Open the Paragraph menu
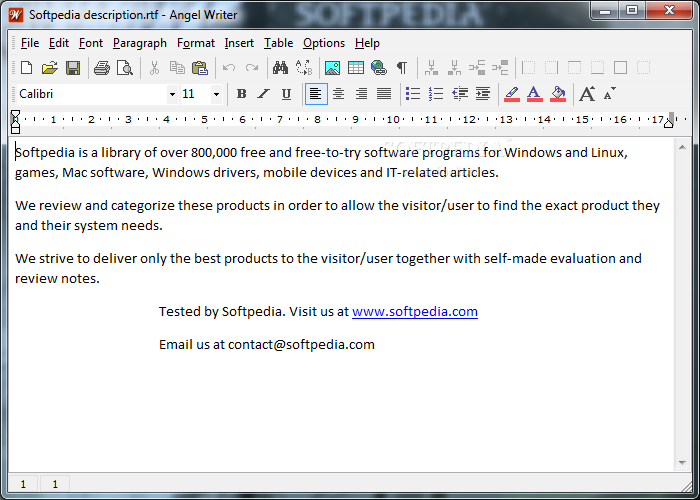This screenshot has width=700, height=500. 140,43
